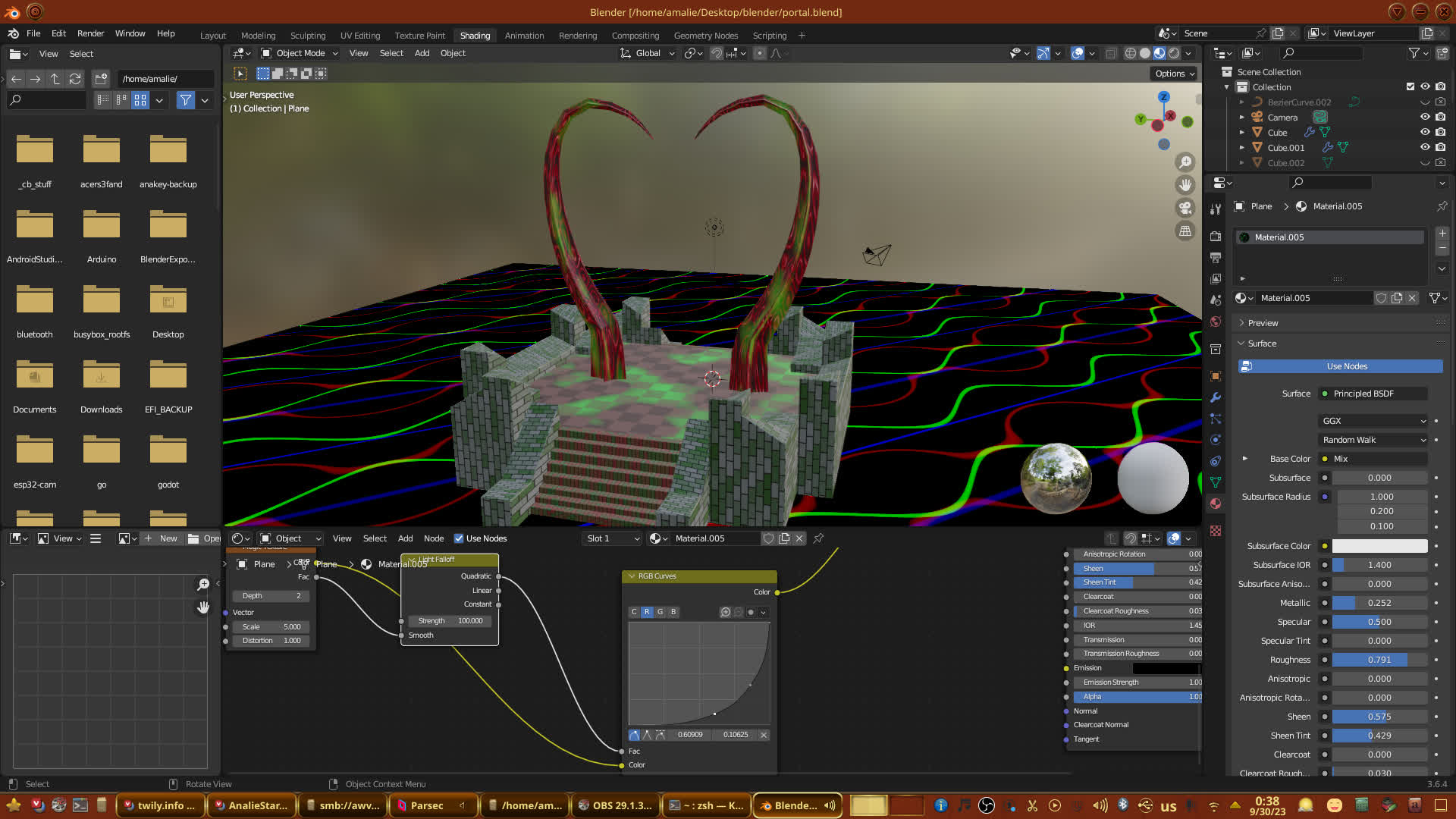This screenshot has height=819, width=1456.
Task: Switch to orthographic grid view icon
Action: coord(1185,231)
